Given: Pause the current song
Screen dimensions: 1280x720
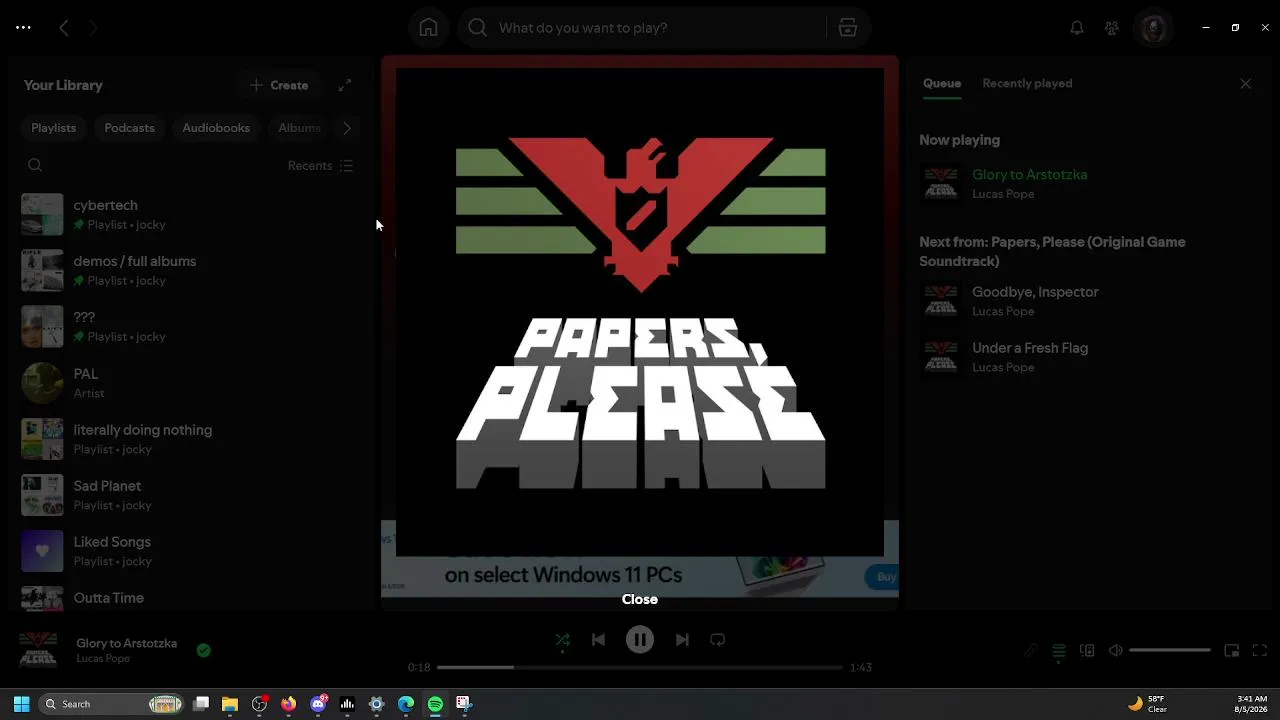Looking at the screenshot, I should coord(640,640).
